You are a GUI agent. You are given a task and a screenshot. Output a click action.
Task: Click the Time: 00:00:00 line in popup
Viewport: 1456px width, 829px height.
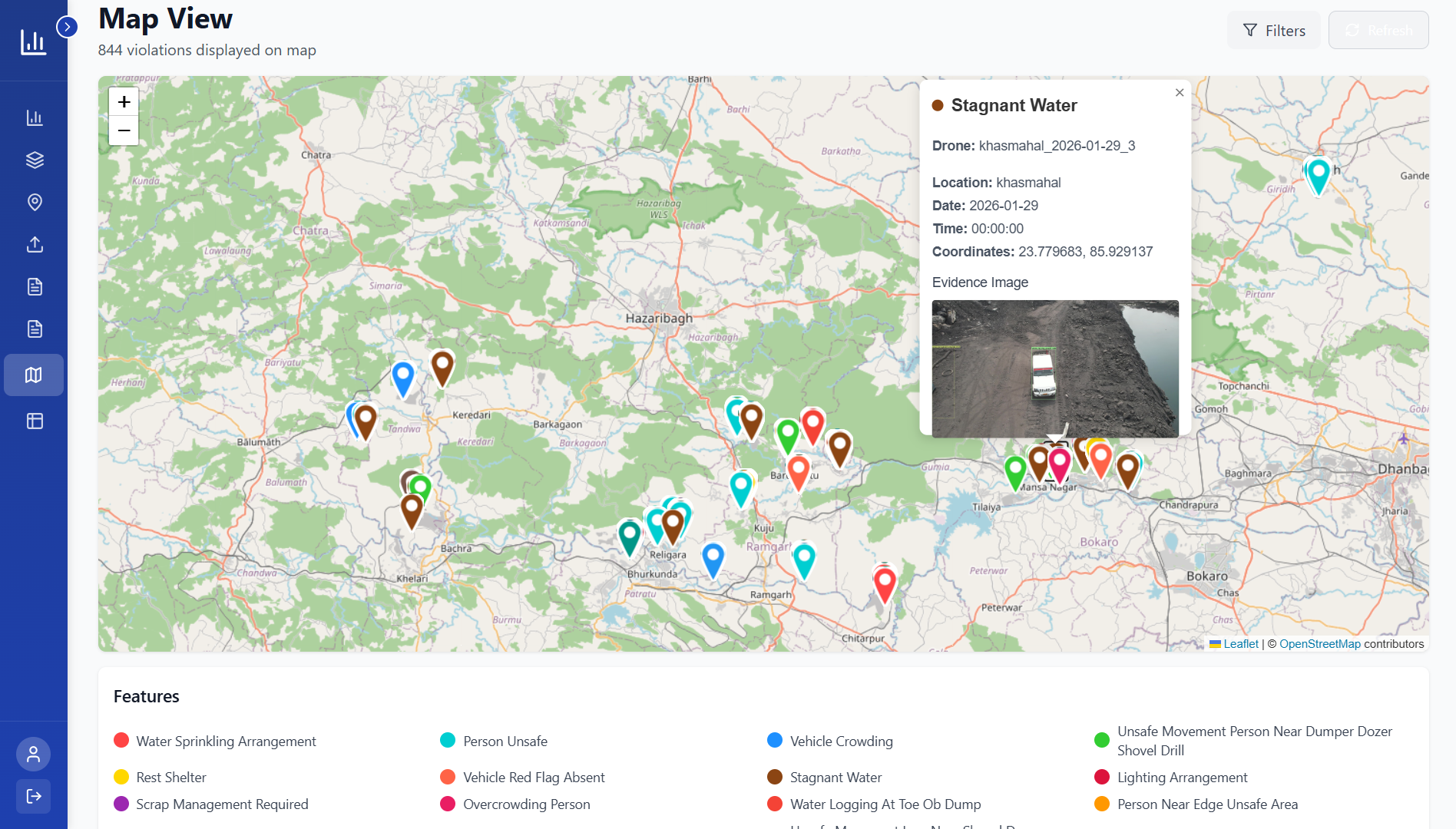point(978,229)
